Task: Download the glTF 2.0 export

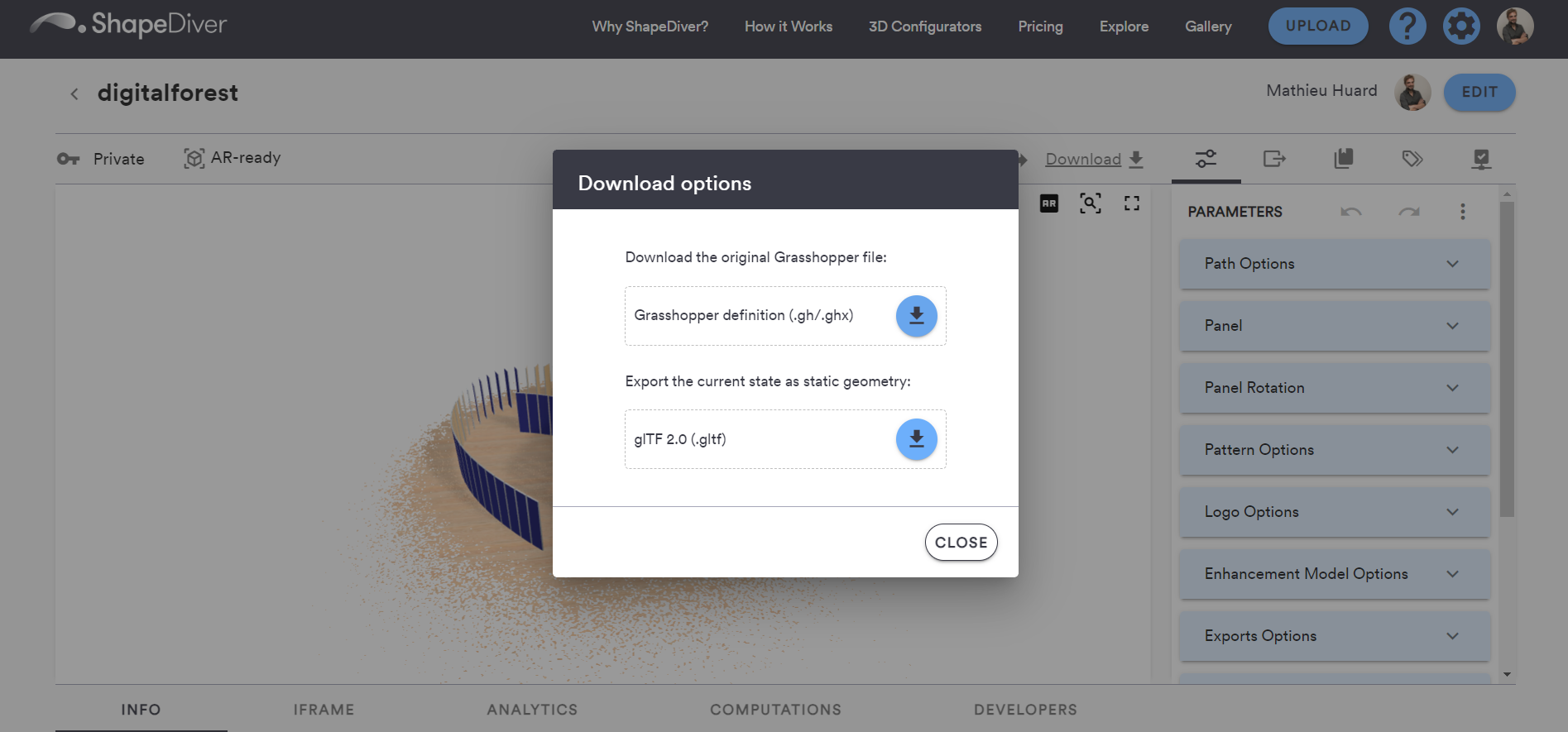Action: pos(916,439)
